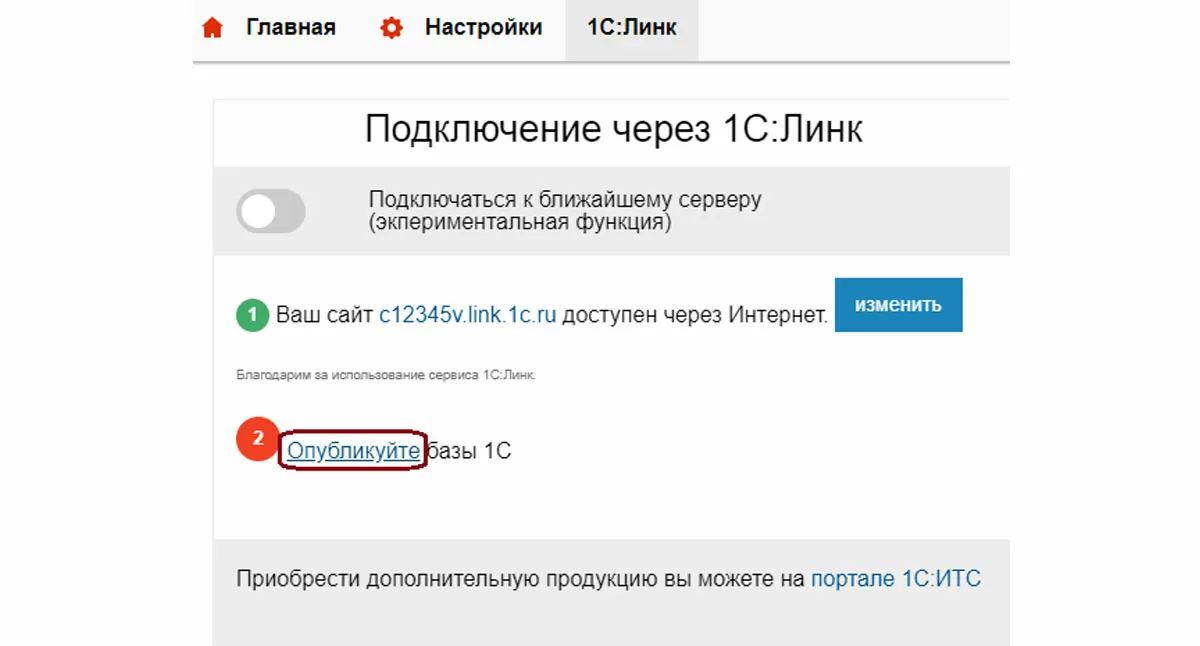This screenshot has height=646, width=1200.
Task: Toggle nearest server connection switch
Action: tap(271, 211)
